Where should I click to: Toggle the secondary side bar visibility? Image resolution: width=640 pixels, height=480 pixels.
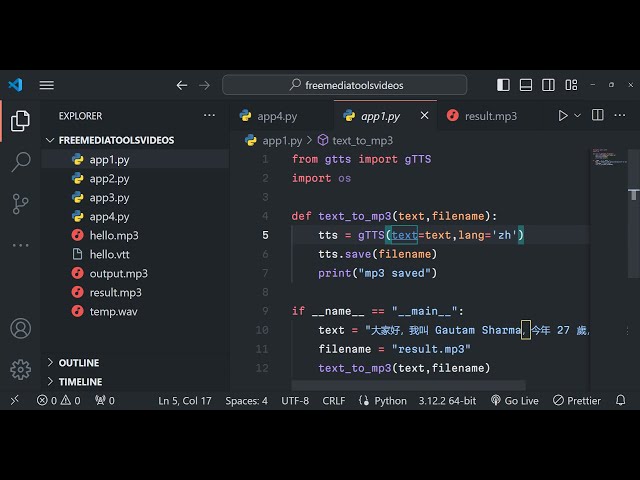pyautogui.click(x=547, y=85)
